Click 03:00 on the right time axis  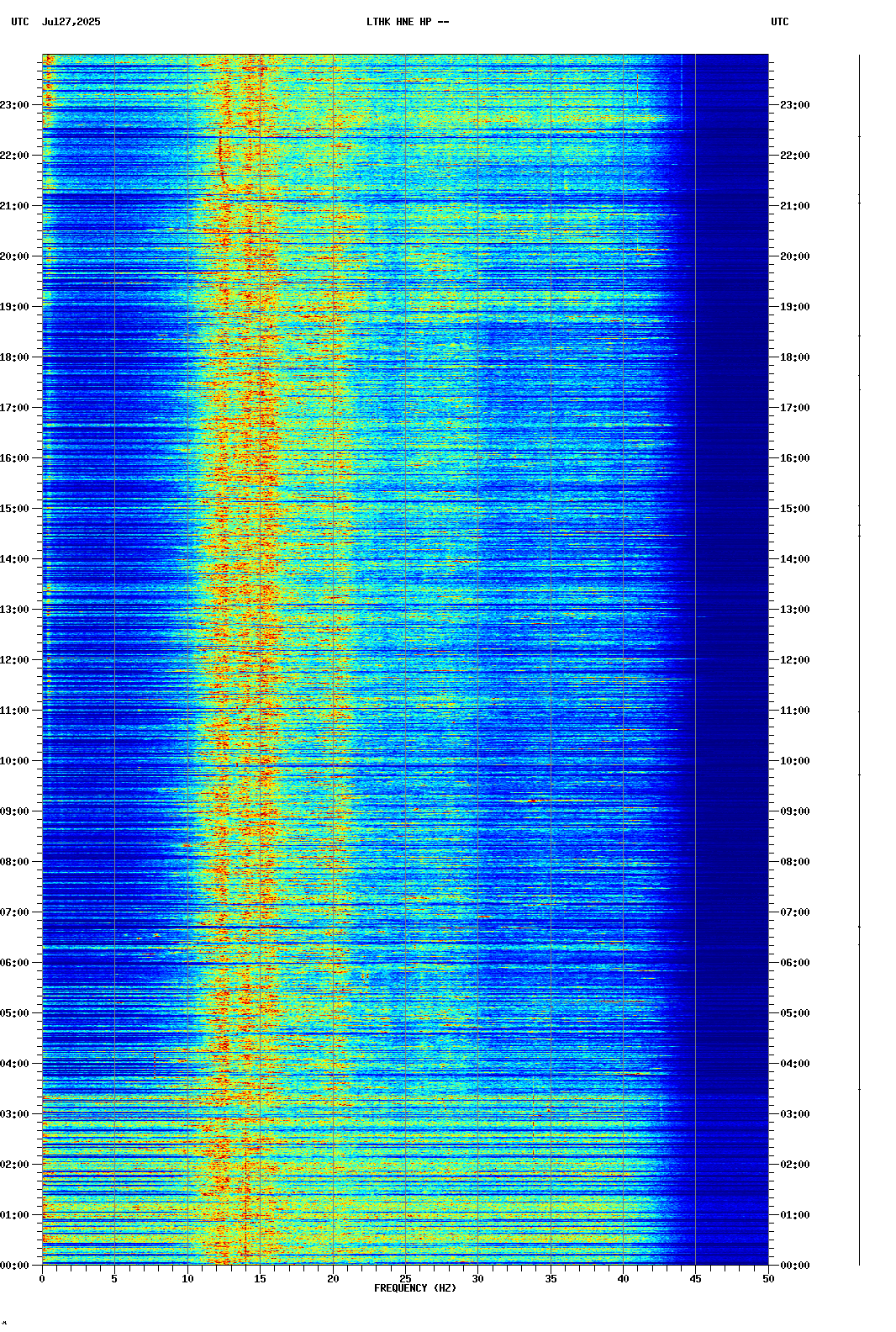[795, 1114]
